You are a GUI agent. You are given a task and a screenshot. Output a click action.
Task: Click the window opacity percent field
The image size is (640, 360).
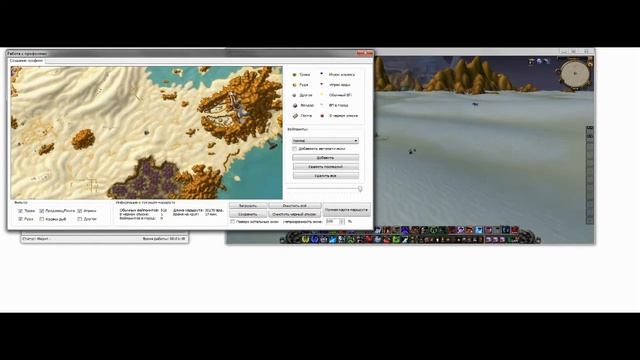(x=332, y=222)
